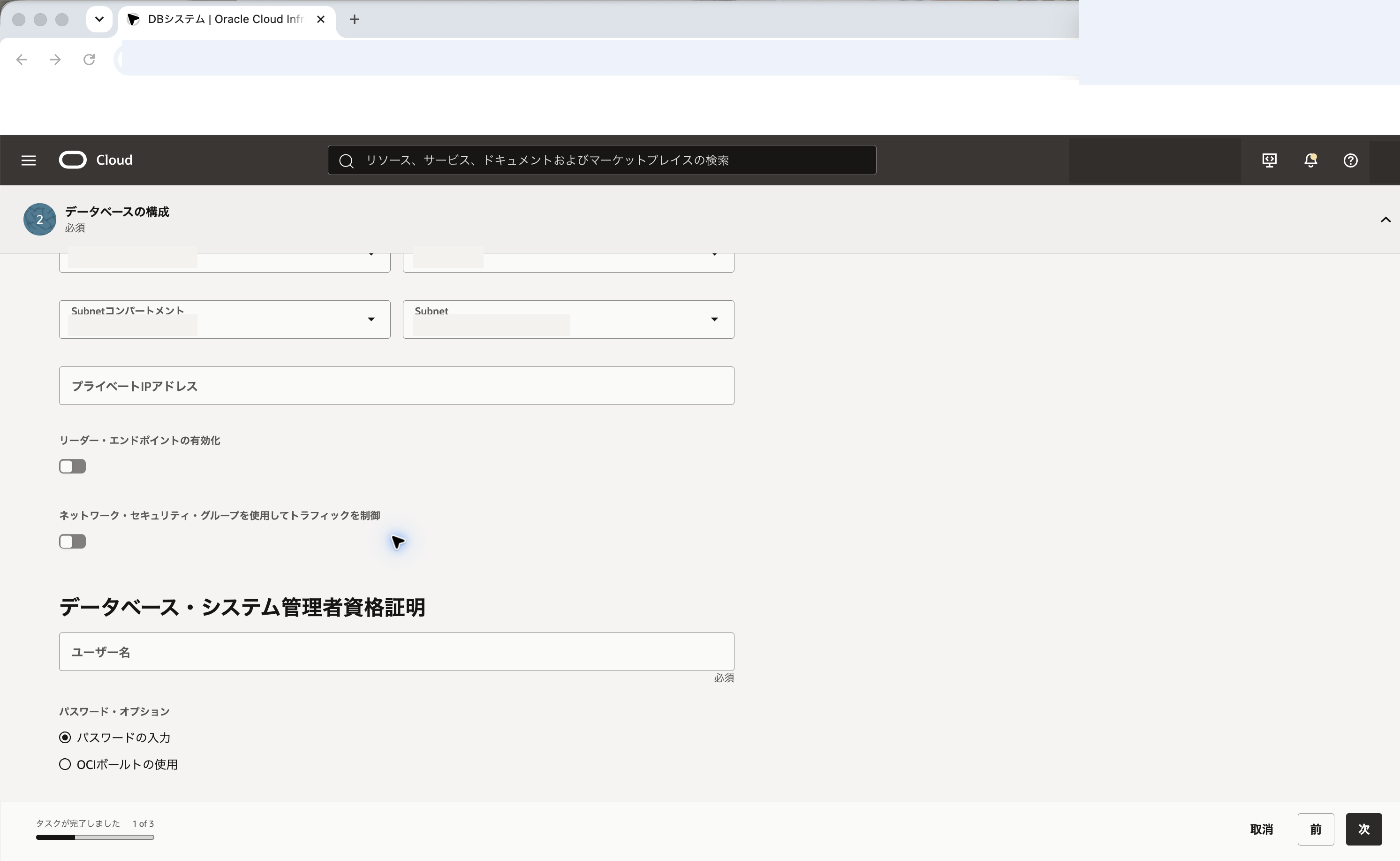The width and height of the screenshot is (1400, 861).
Task: Collapse the データベースの構成 section
Action: pyautogui.click(x=1386, y=220)
